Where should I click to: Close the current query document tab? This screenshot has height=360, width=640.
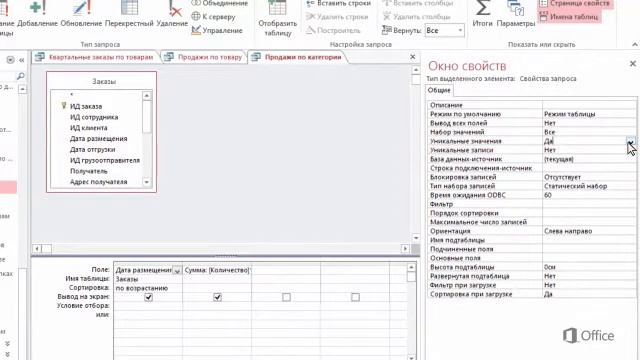pos(412,57)
